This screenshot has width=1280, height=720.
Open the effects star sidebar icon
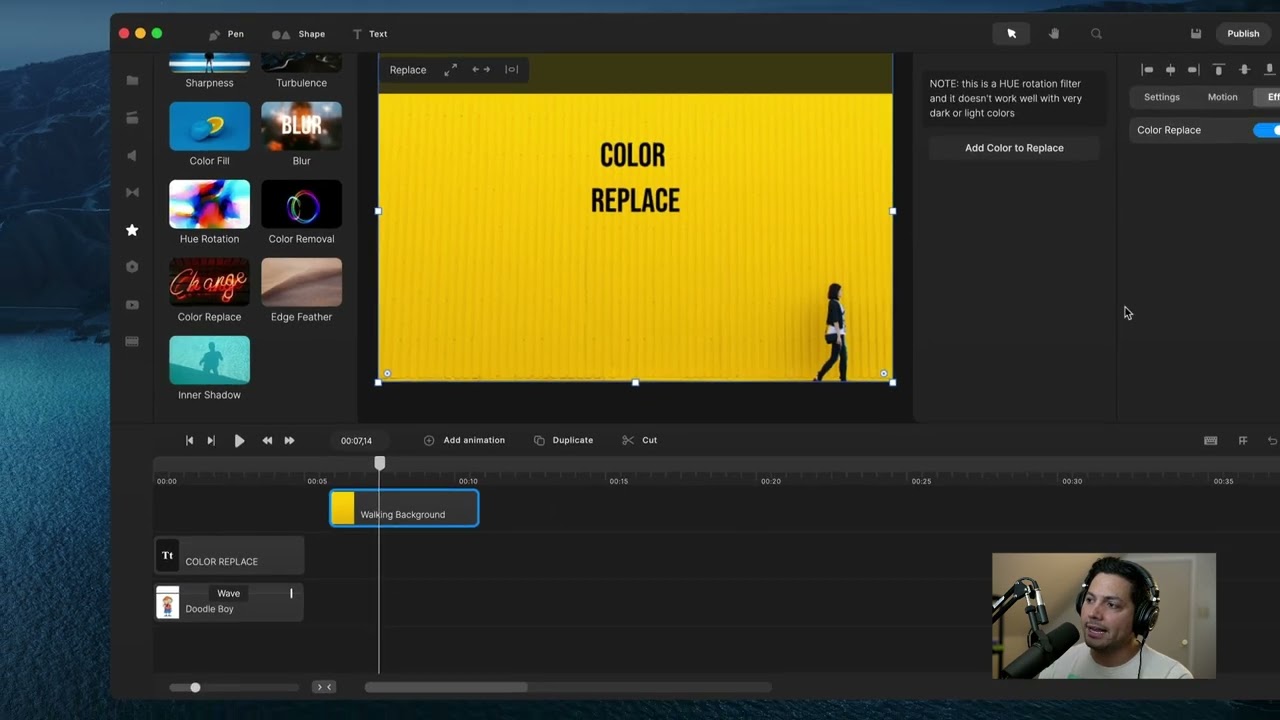pos(132,230)
